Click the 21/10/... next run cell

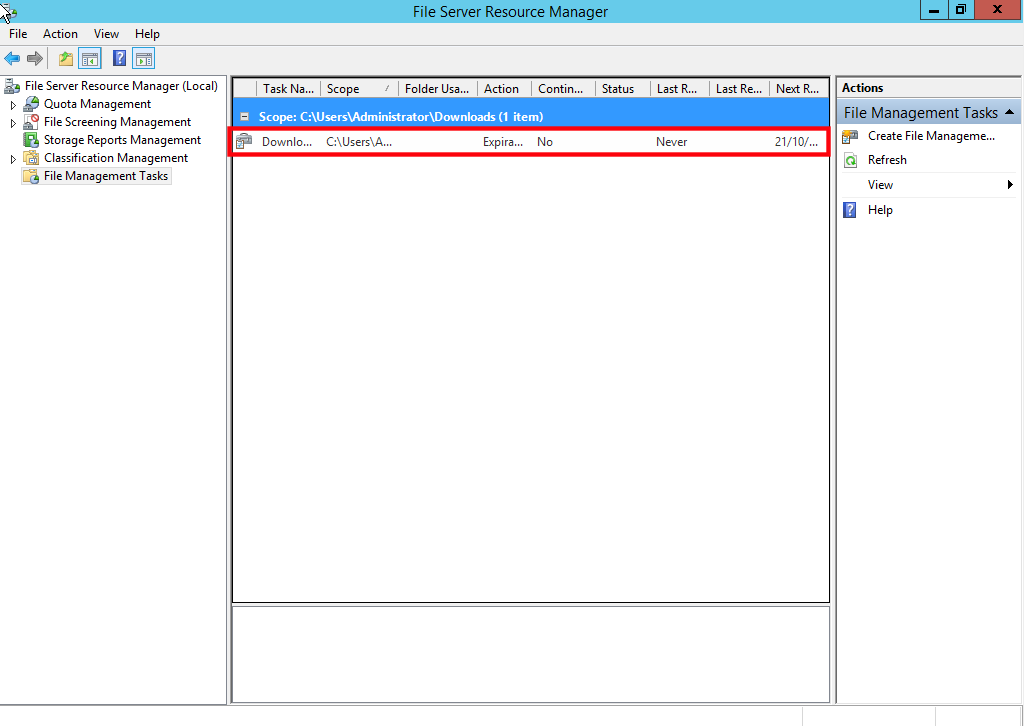coord(796,142)
